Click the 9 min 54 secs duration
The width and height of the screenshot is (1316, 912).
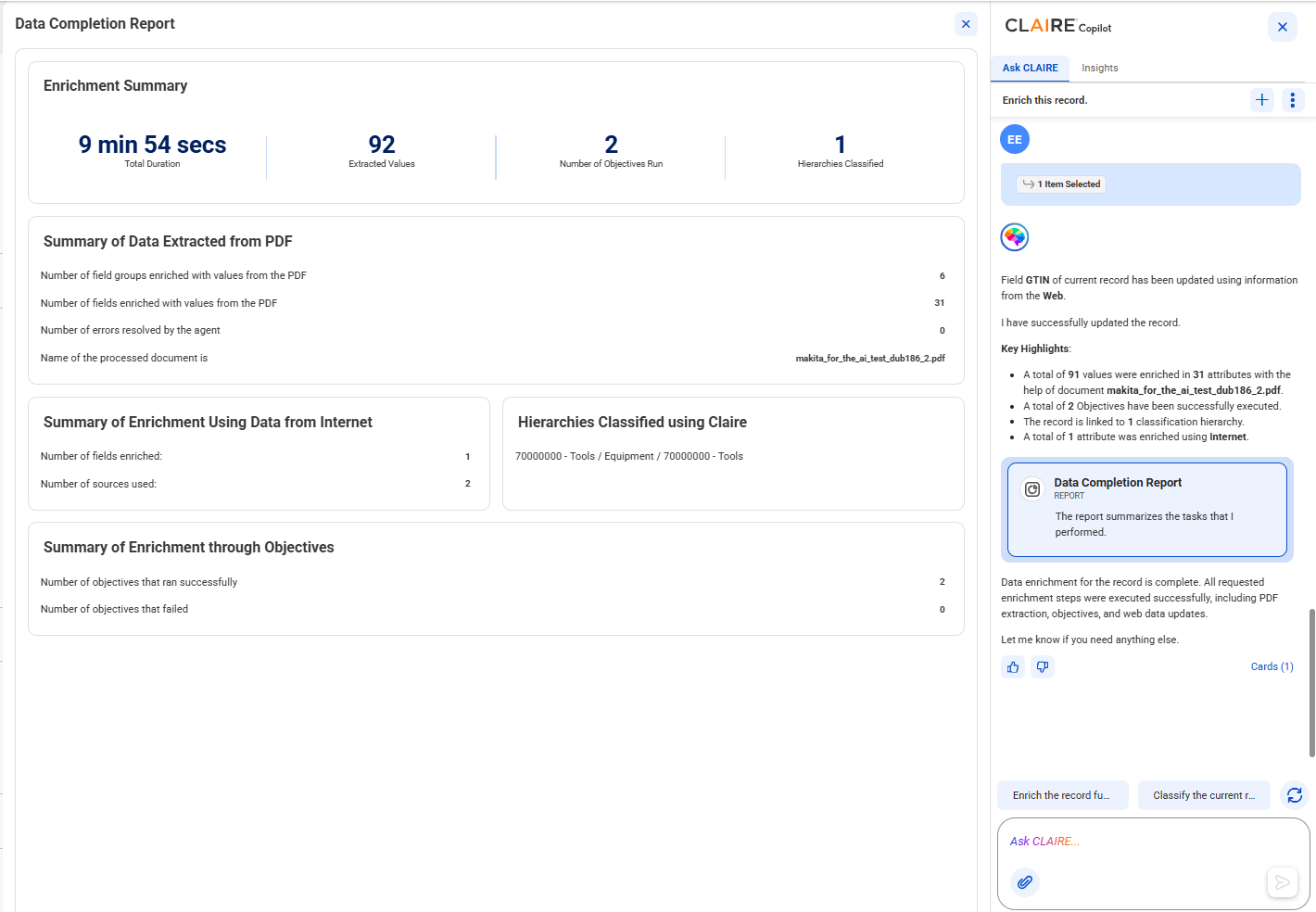(152, 145)
